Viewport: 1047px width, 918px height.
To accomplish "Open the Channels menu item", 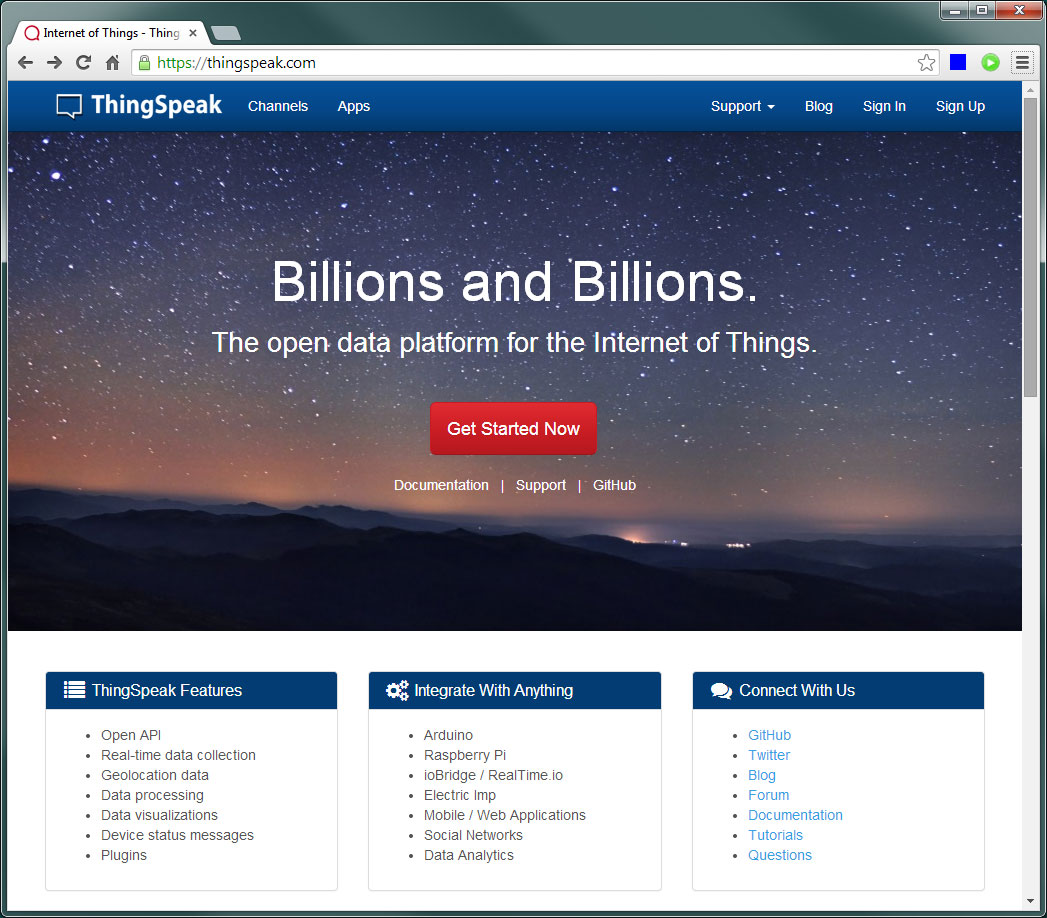I will [x=278, y=106].
